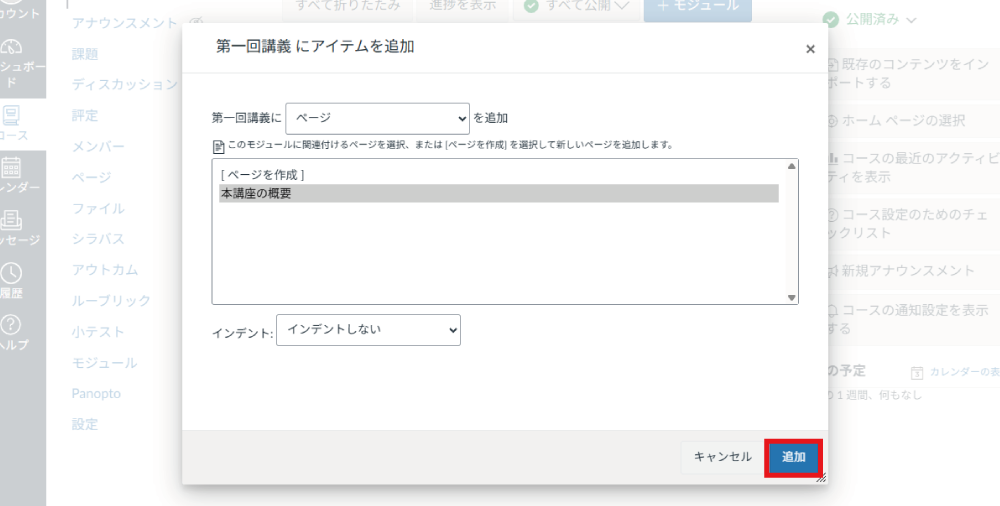This screenshot has width=1000, height=506.
Task: Close the アイテムを追加 dialog with X
Action: [x=810, y=49]
